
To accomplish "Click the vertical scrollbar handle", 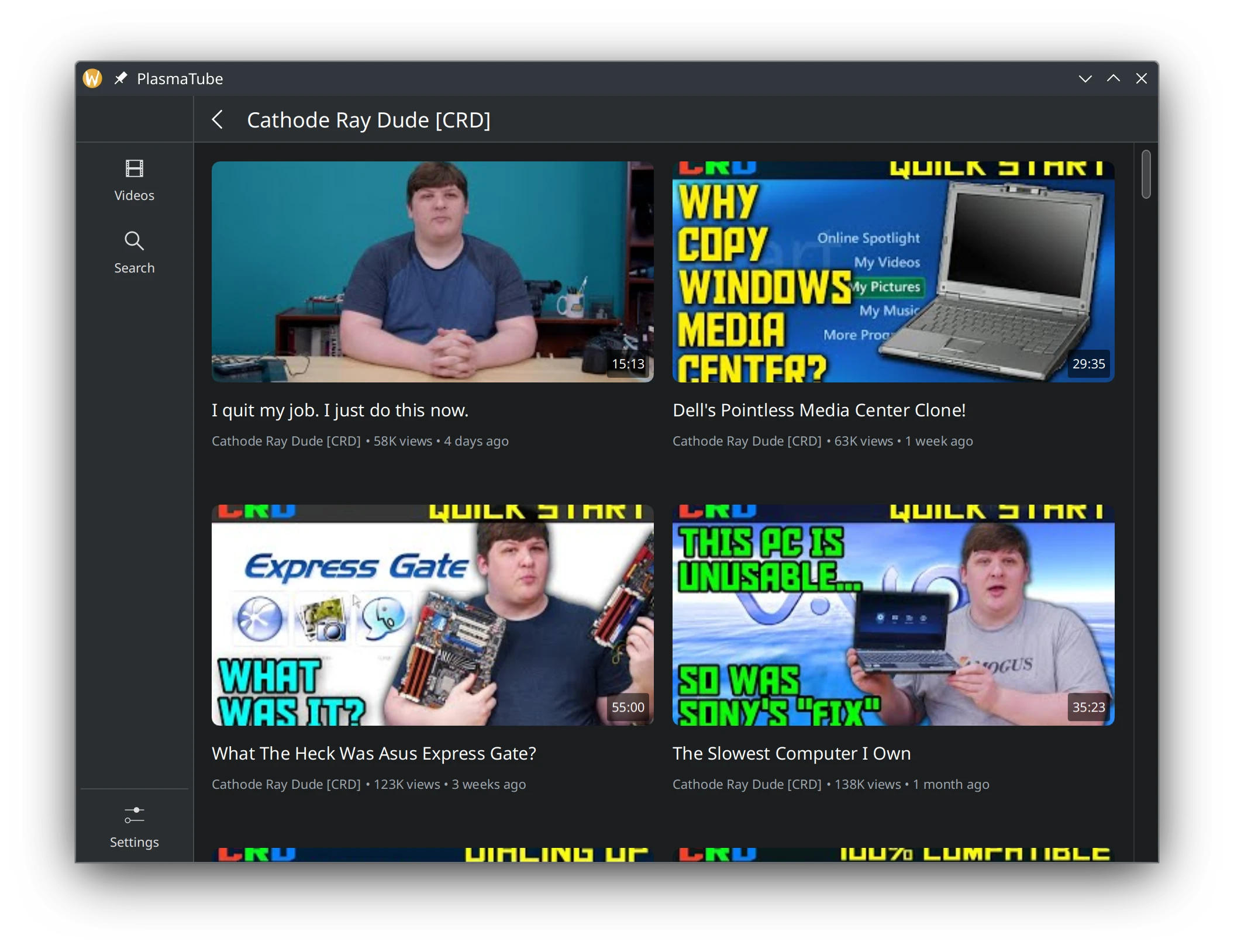I will point(1146,174).
